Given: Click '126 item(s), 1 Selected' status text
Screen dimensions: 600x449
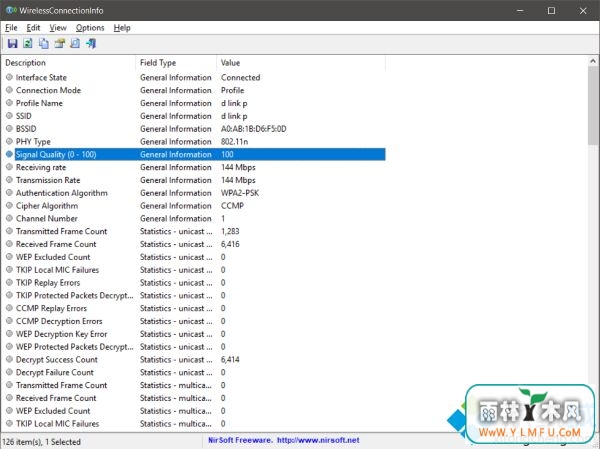Looking at the screenshot, I should pyautogui.click(x=41, y=442).
